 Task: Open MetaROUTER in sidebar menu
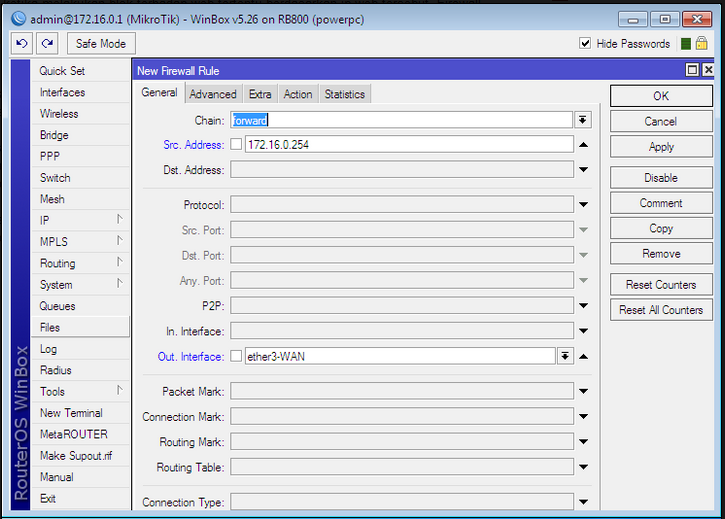[80, 434]
